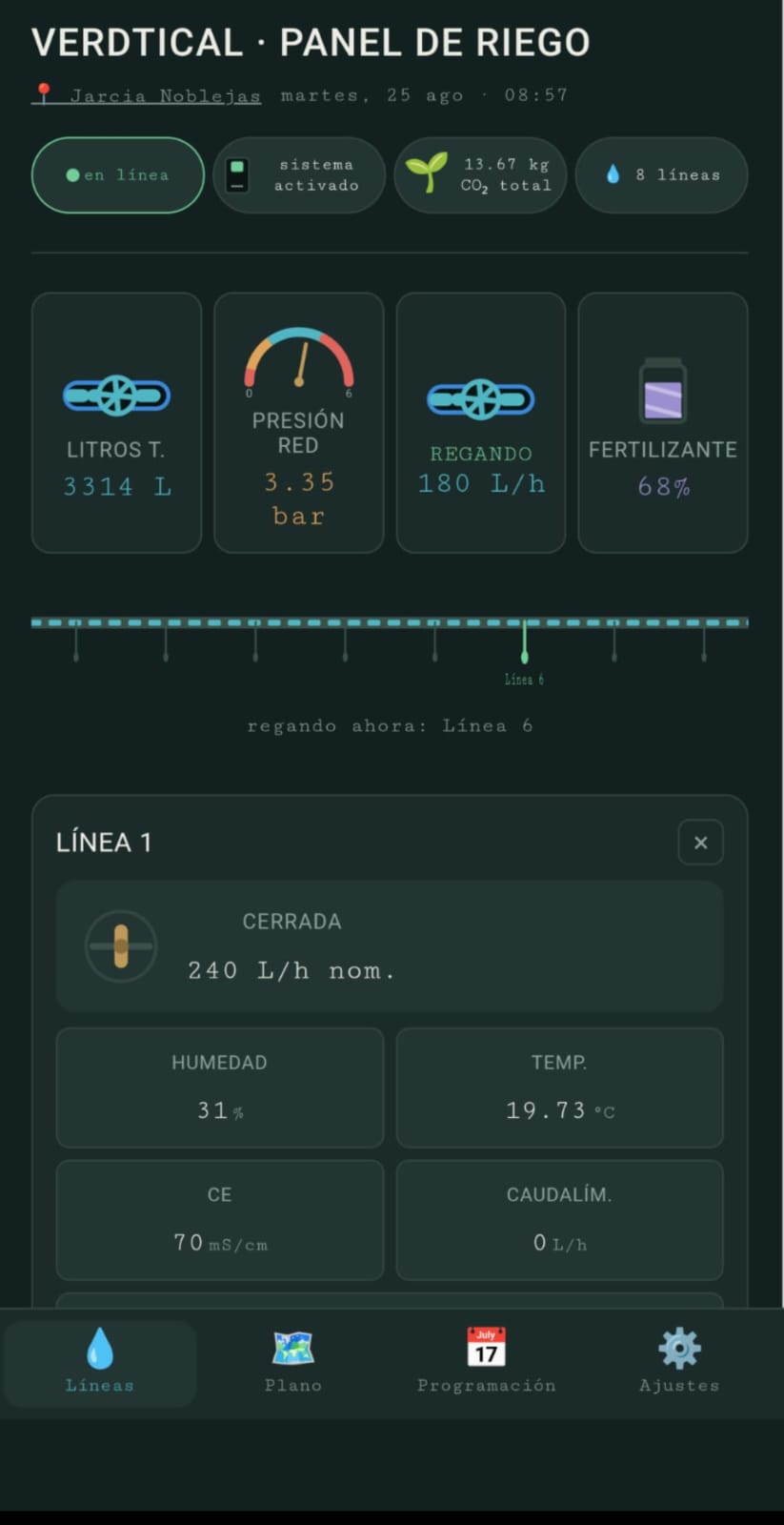784x1525 pixels.
Task: Select the Regando flow valve icon
Action: click(480, 399)
